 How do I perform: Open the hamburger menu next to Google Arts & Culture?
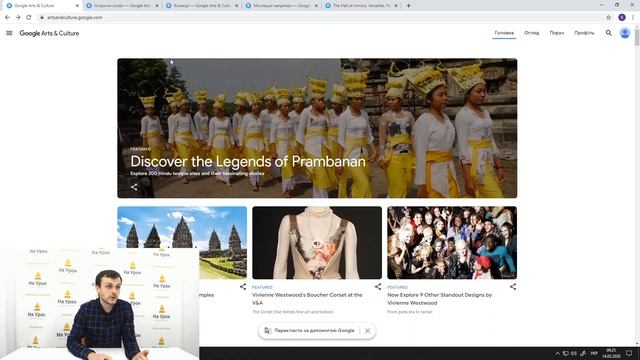(9, 33)
